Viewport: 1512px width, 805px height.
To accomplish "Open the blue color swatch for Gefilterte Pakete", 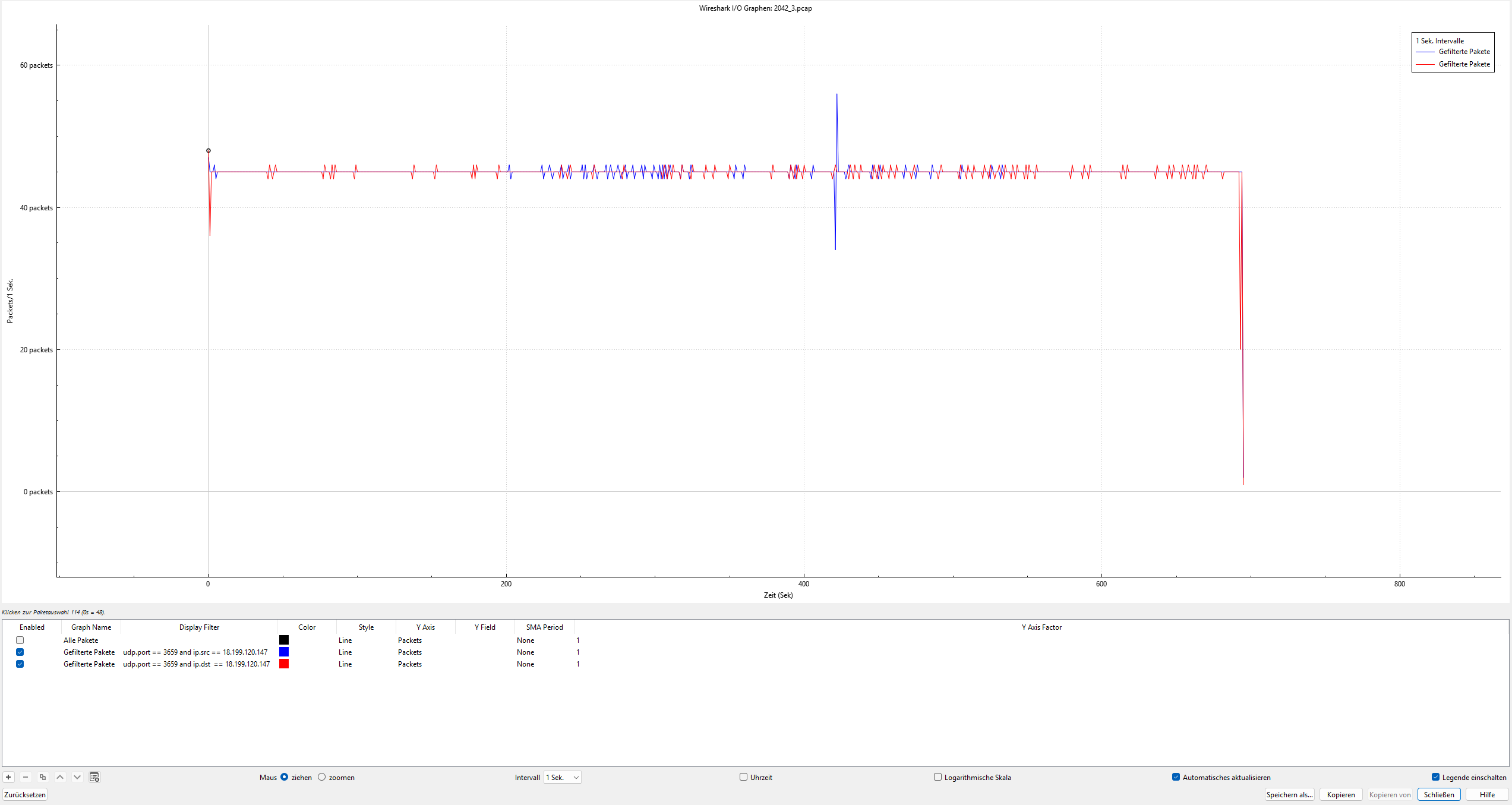I will (x=284, y=652).
